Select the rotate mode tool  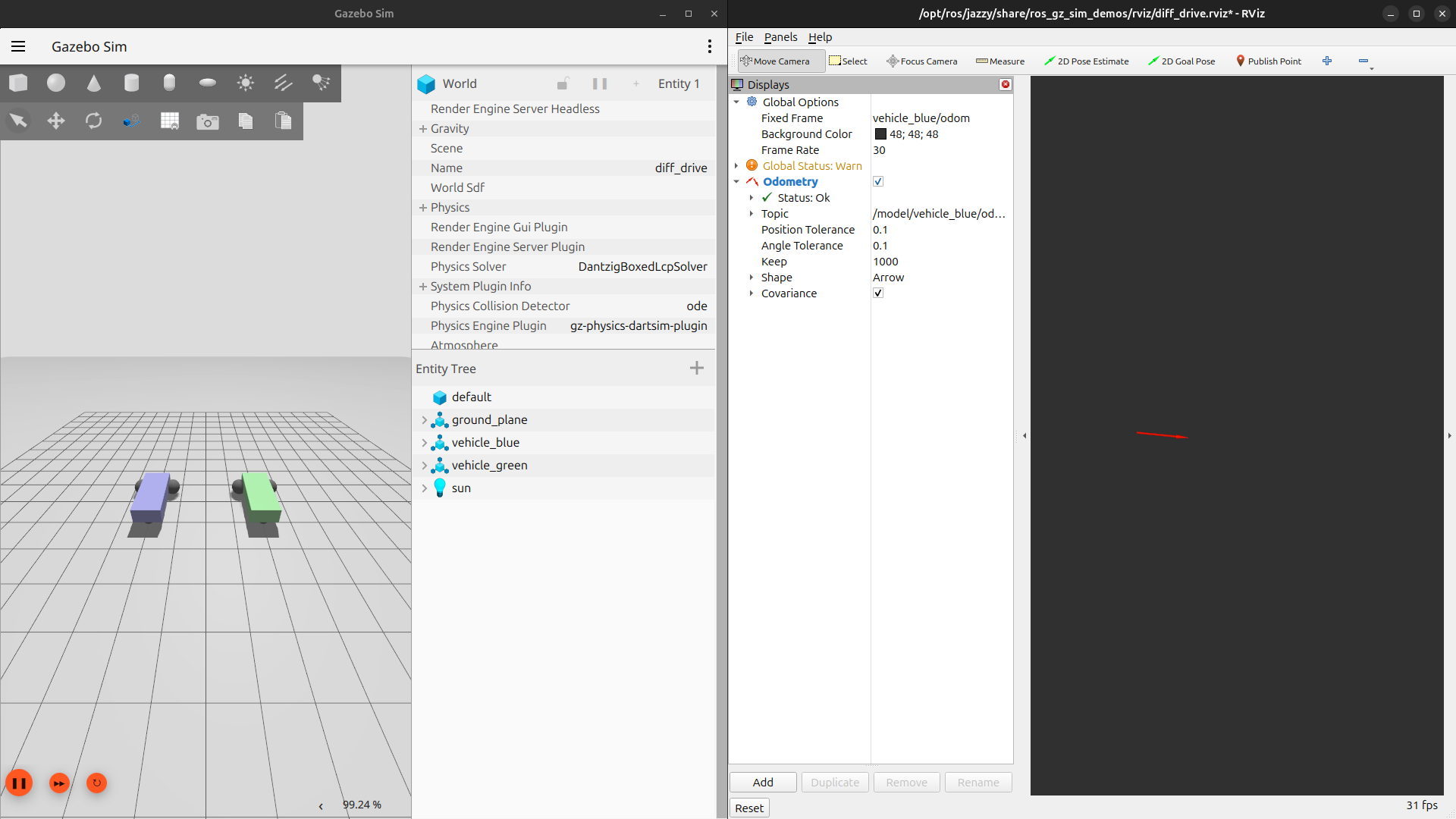point(94,121)
